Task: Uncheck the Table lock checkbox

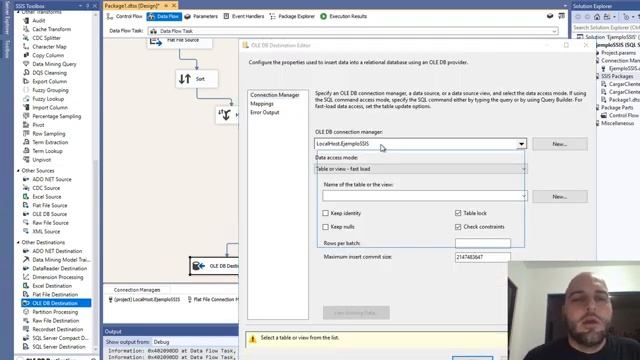Action: (458, 213)
